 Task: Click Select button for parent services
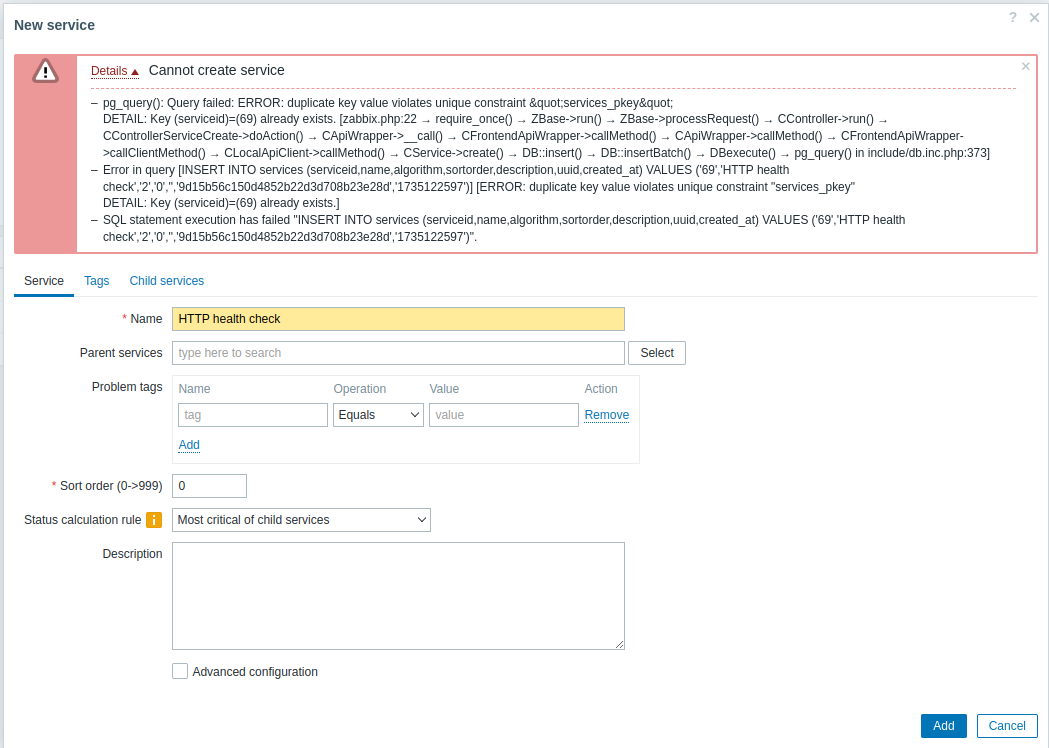657,353
